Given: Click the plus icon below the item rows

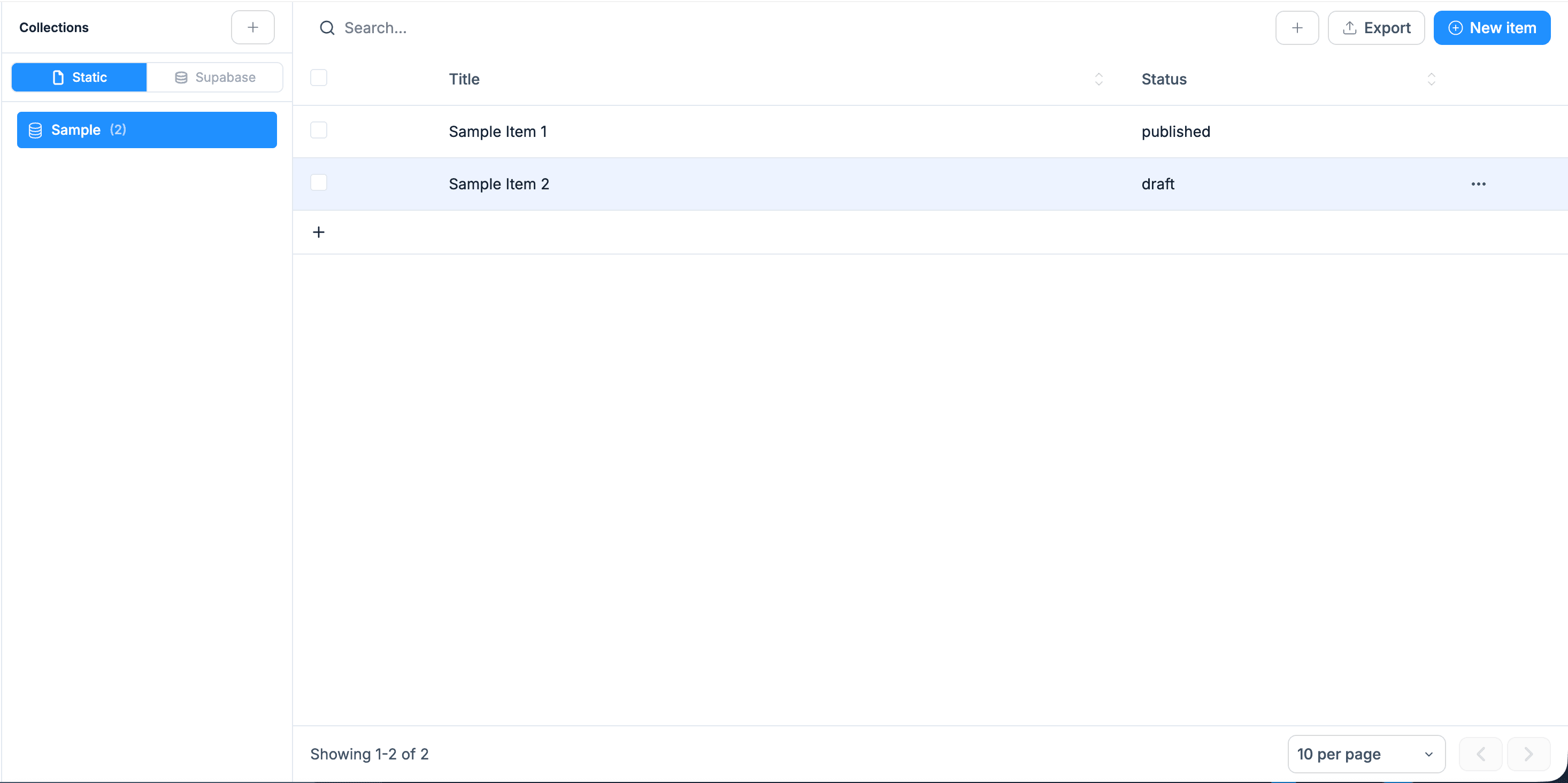Looking at the screenshot, I should click(319, 232).
